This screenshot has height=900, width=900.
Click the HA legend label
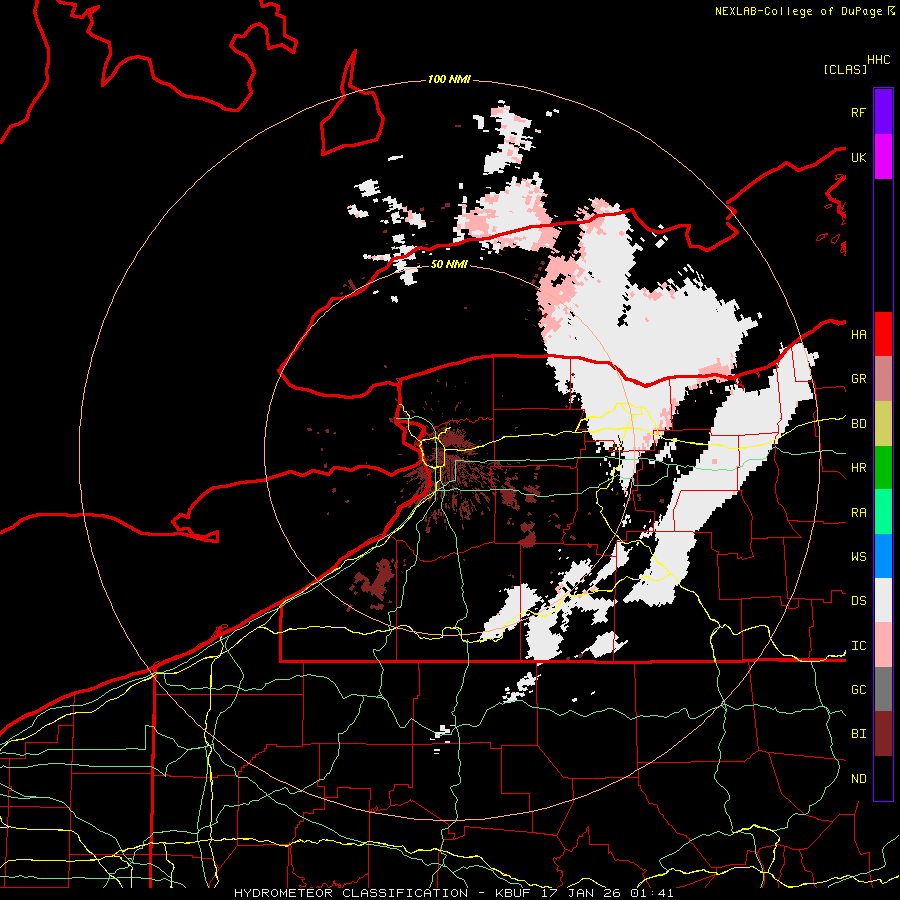(859, 335)
